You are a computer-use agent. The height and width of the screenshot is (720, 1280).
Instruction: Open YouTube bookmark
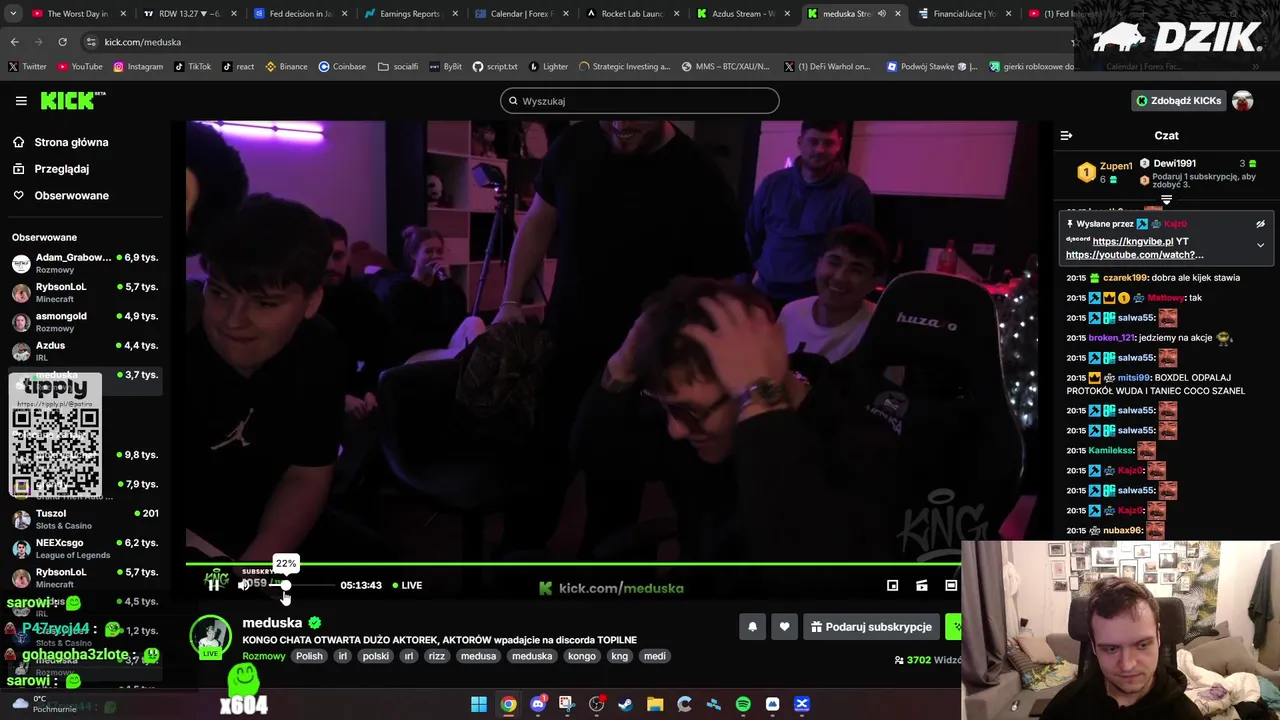[80, 67]
